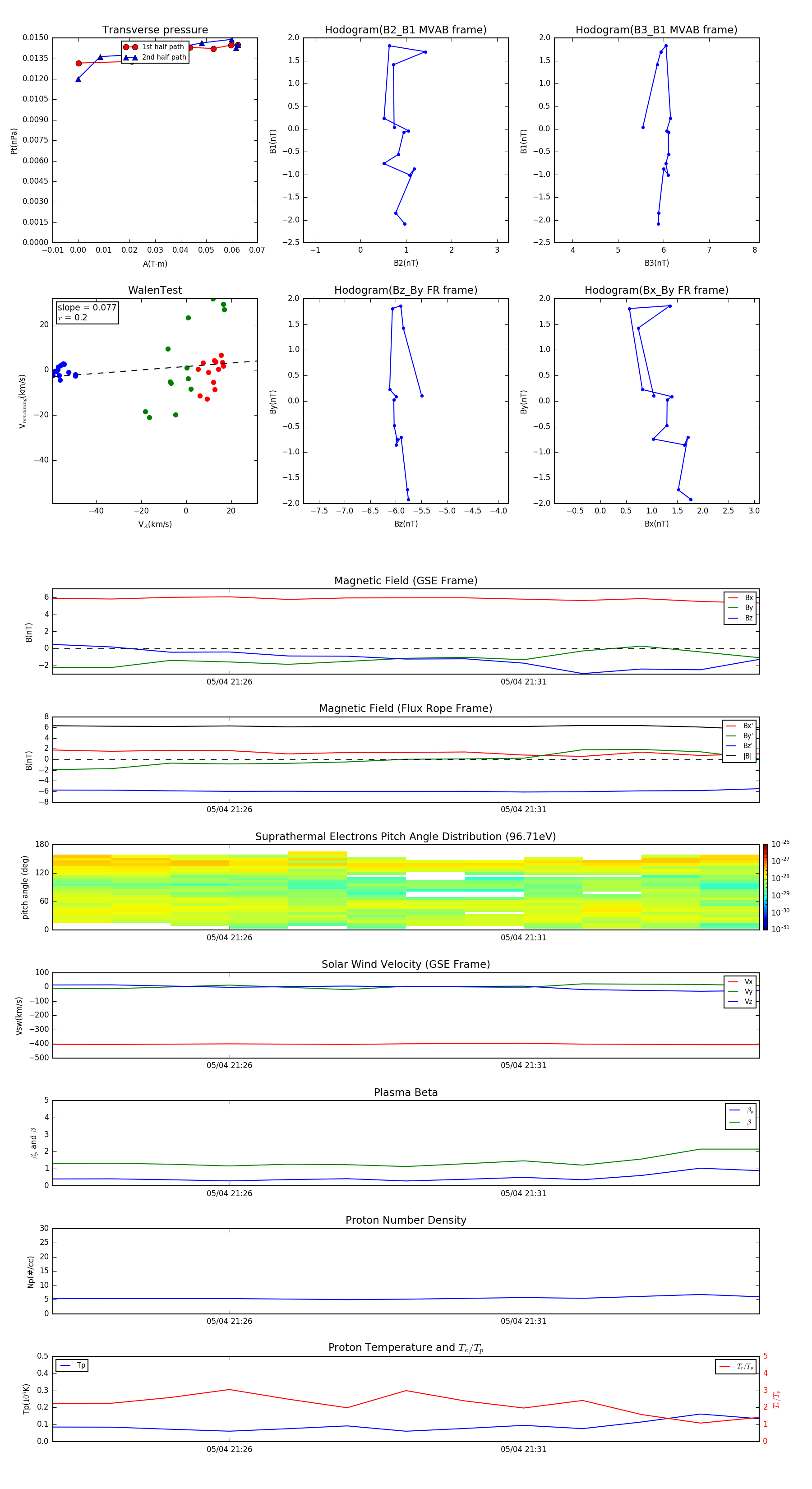Click the red "Te/Tp" right-axis label

coord(776,1399)
